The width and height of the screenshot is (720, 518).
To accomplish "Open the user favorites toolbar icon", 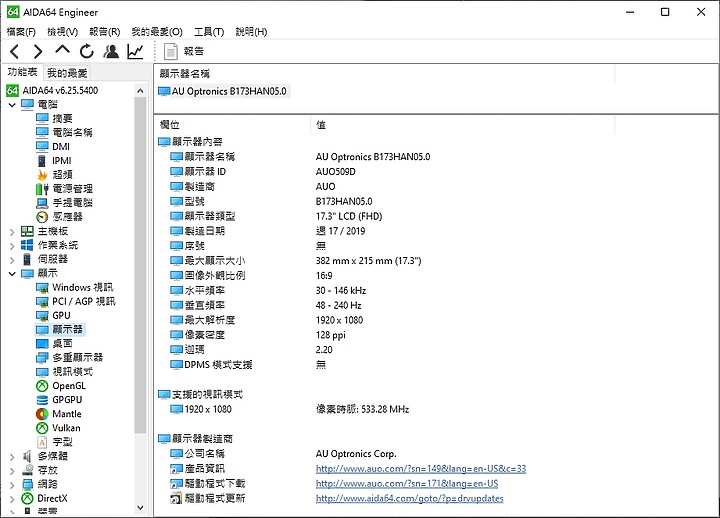I will (111, 51).
